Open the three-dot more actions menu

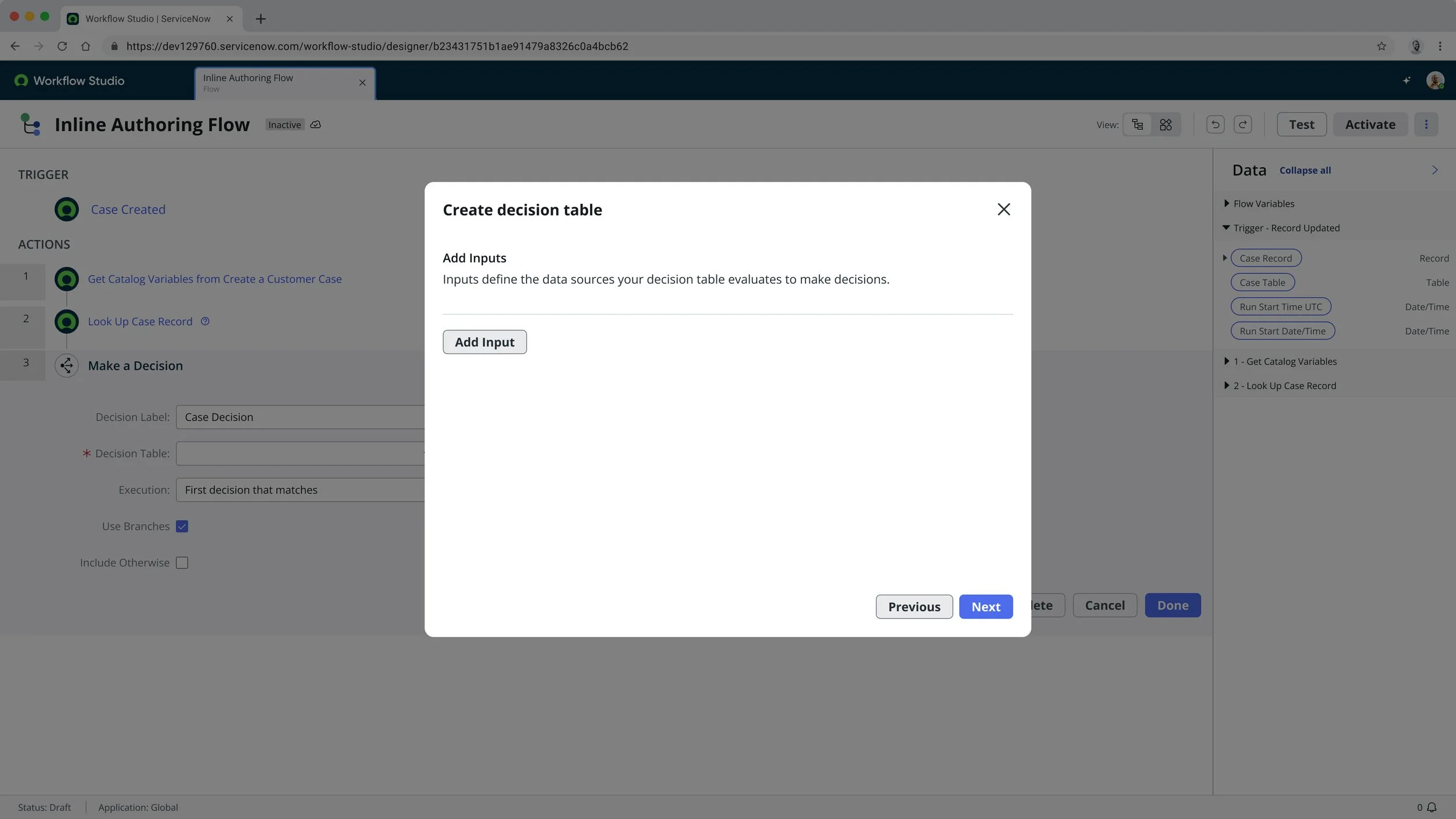[1426, 124]
